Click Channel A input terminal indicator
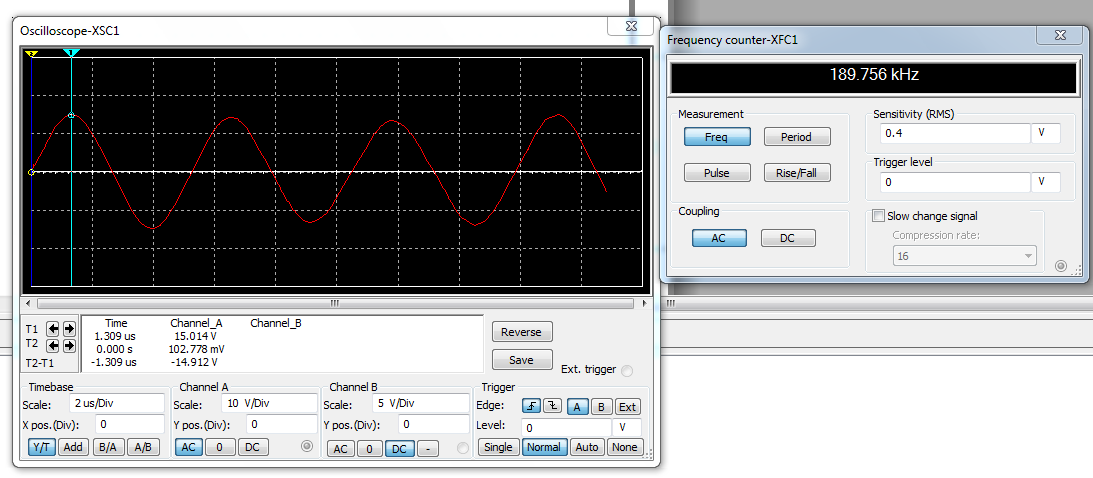This screenshot has width=1093, height=478. coord(307,447)
